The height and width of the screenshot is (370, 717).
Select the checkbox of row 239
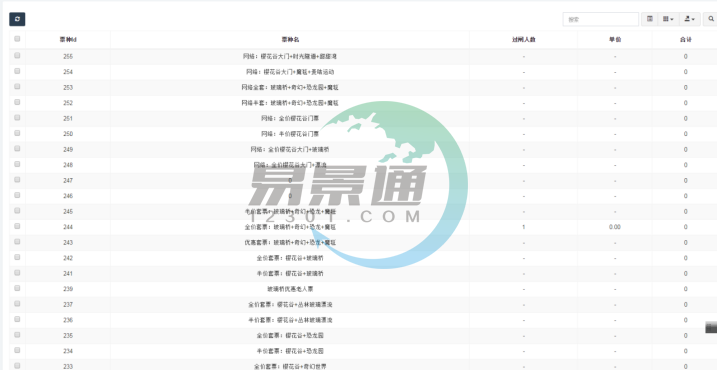click(17, 288)
